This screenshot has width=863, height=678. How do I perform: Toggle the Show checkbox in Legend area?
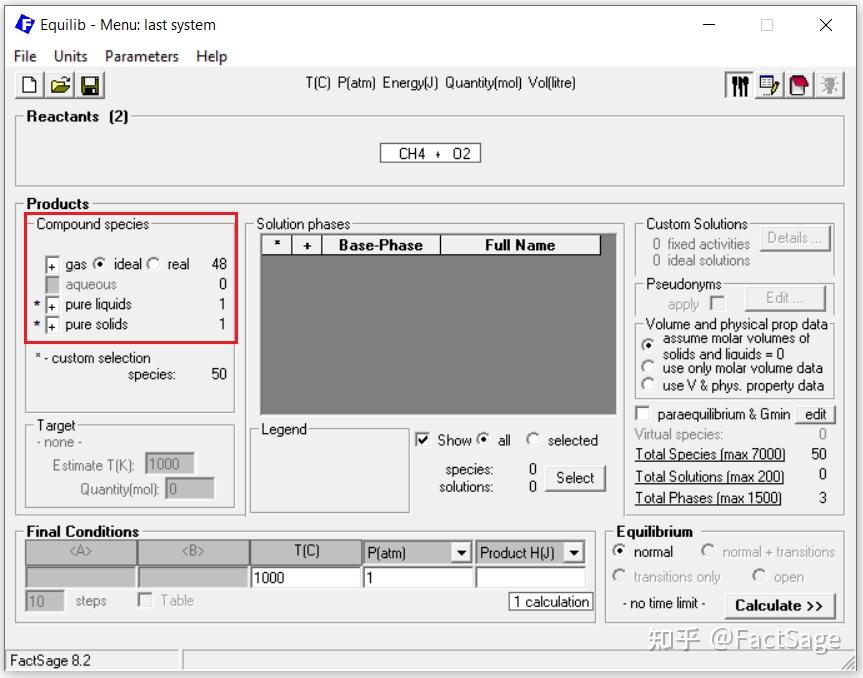tap(422, 440)
